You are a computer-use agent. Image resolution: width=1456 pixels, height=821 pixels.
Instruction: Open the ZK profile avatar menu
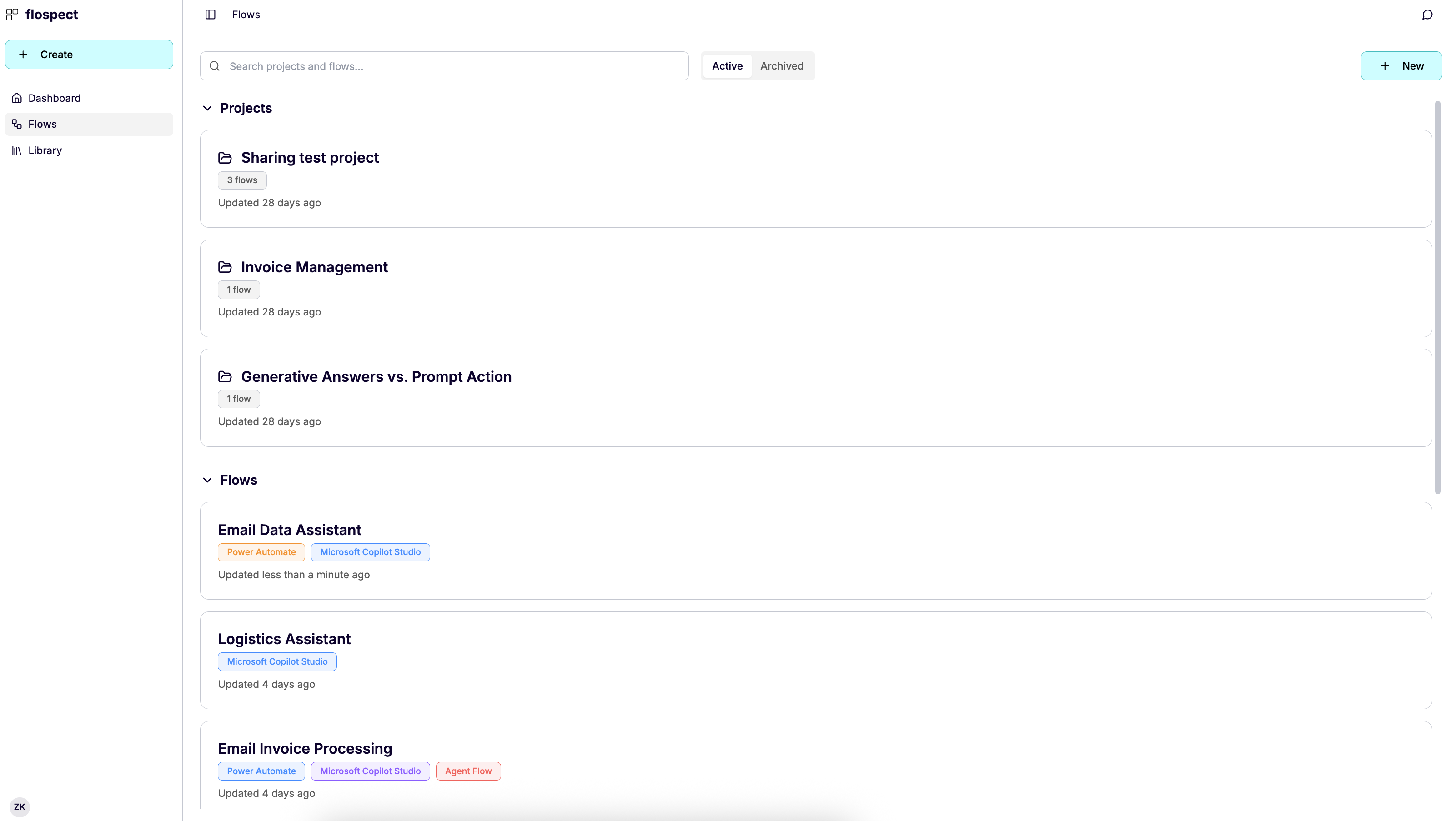point(20,806)
